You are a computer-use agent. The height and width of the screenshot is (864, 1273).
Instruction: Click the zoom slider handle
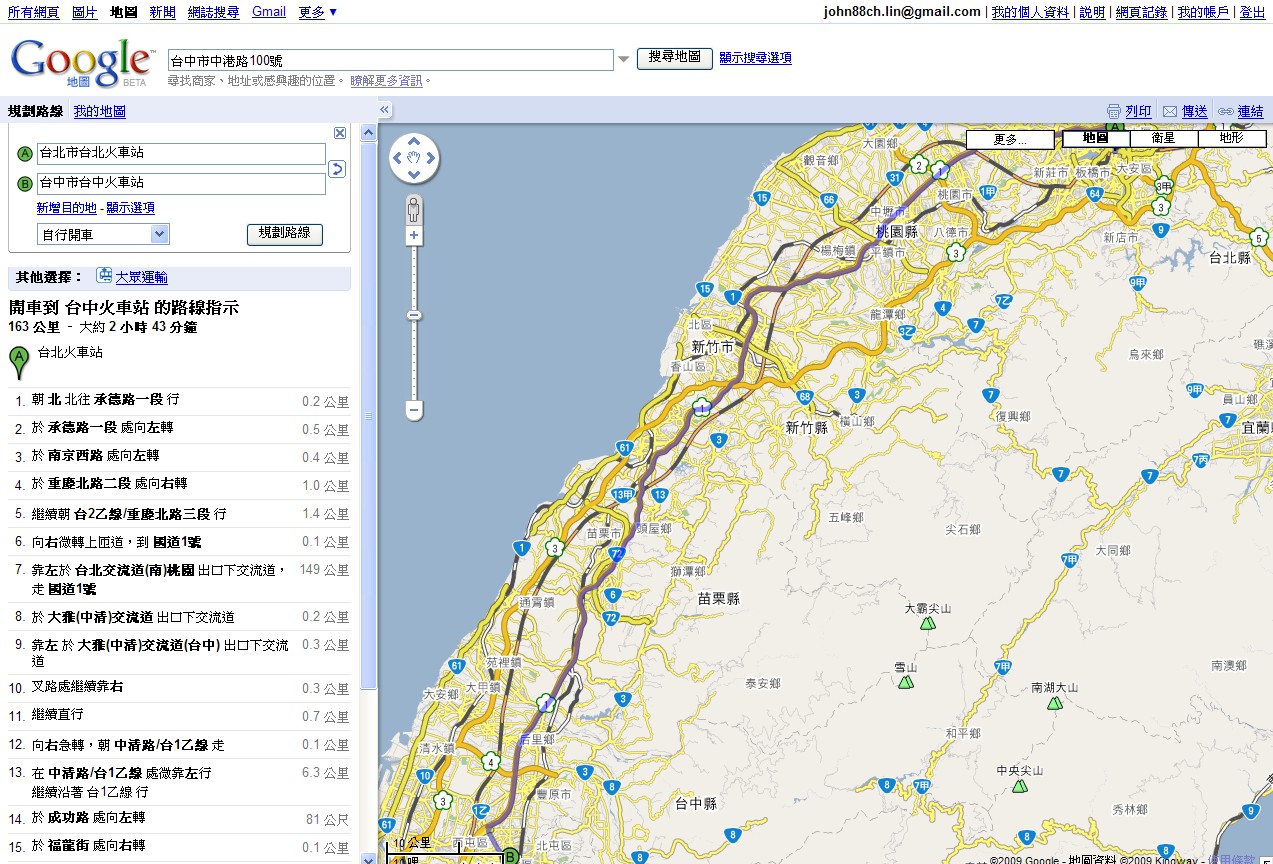pos(414,316)
